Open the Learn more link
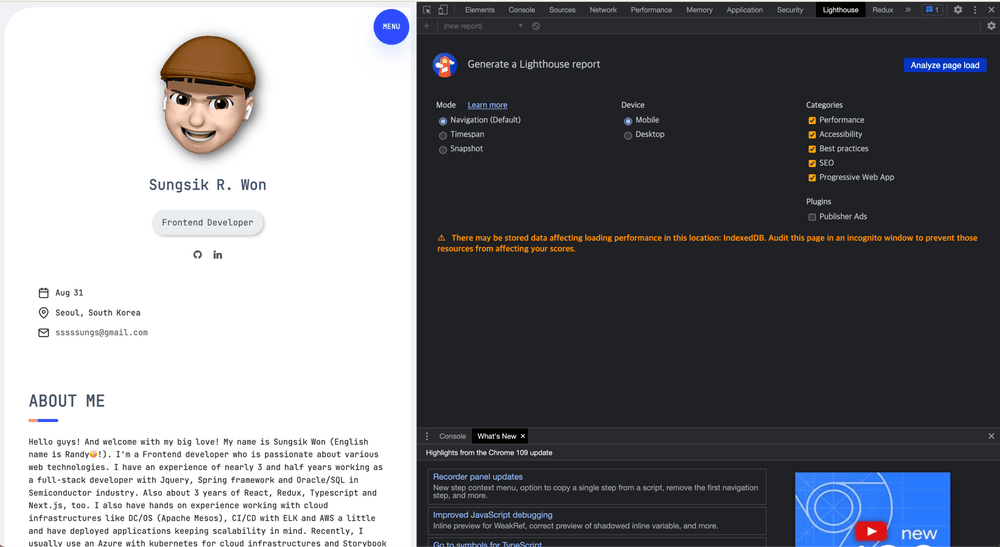This screenshot has height=547, width=1000. click(x=487, y=105)
